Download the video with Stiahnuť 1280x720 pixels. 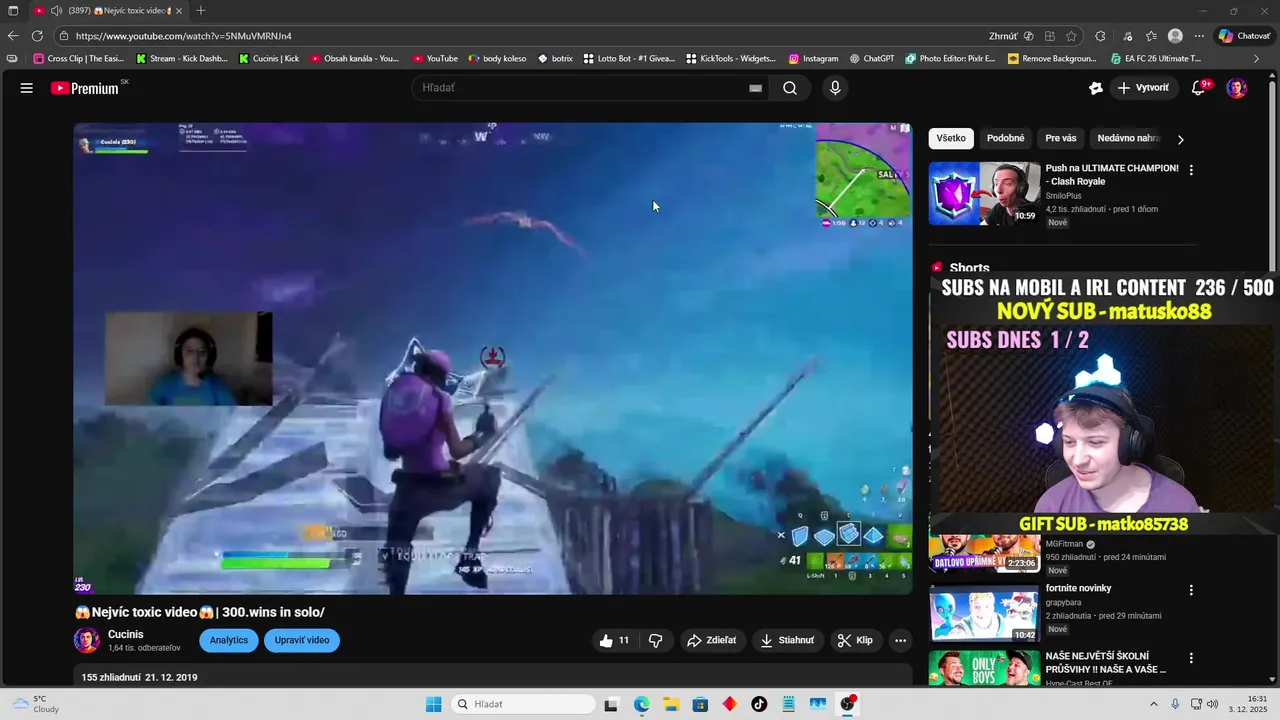click(x=788, y=640)
